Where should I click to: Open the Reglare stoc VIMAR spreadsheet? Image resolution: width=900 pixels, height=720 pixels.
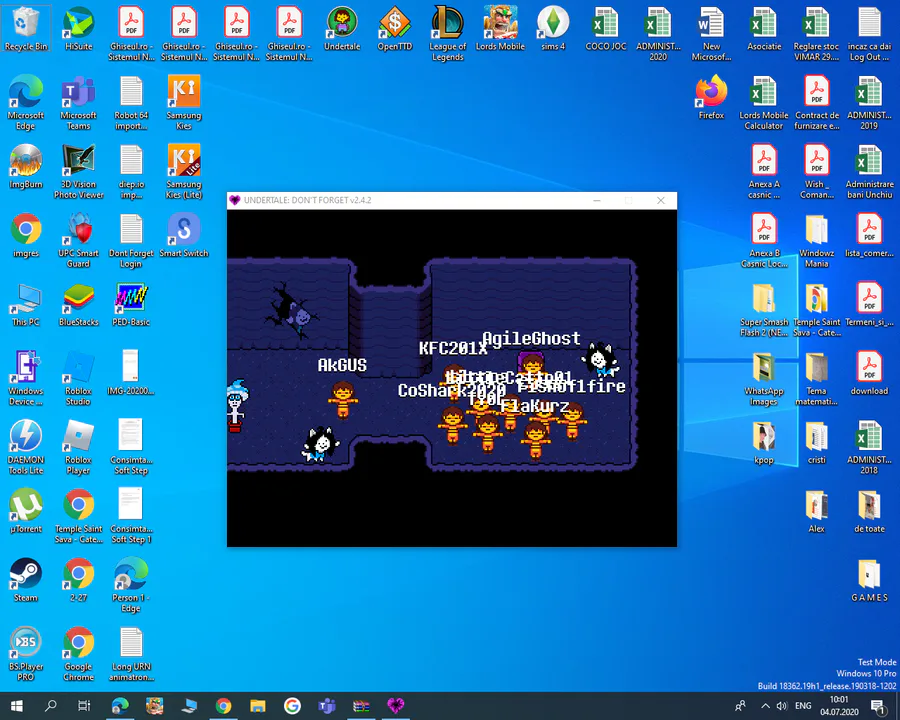[816, 33]
